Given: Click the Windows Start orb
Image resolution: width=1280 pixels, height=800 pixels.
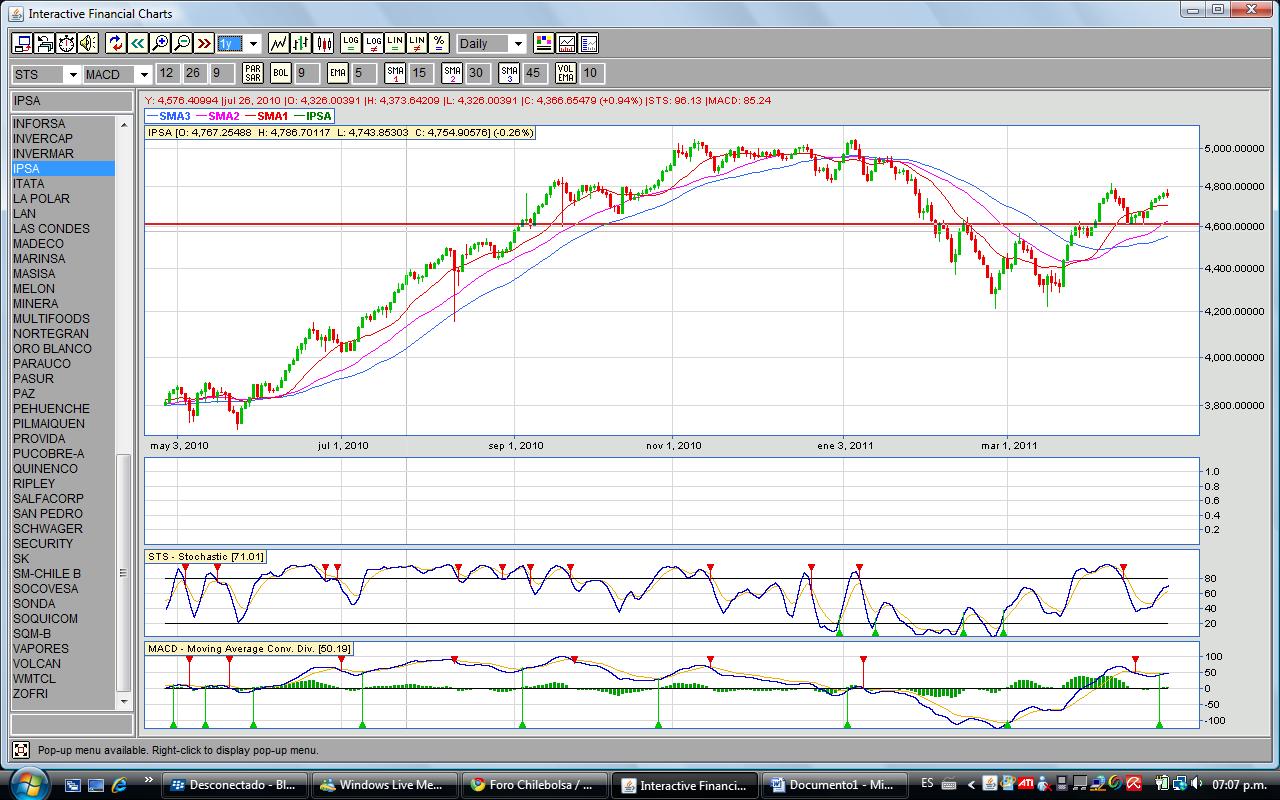Looking at the screenshot, I should 26,783.
